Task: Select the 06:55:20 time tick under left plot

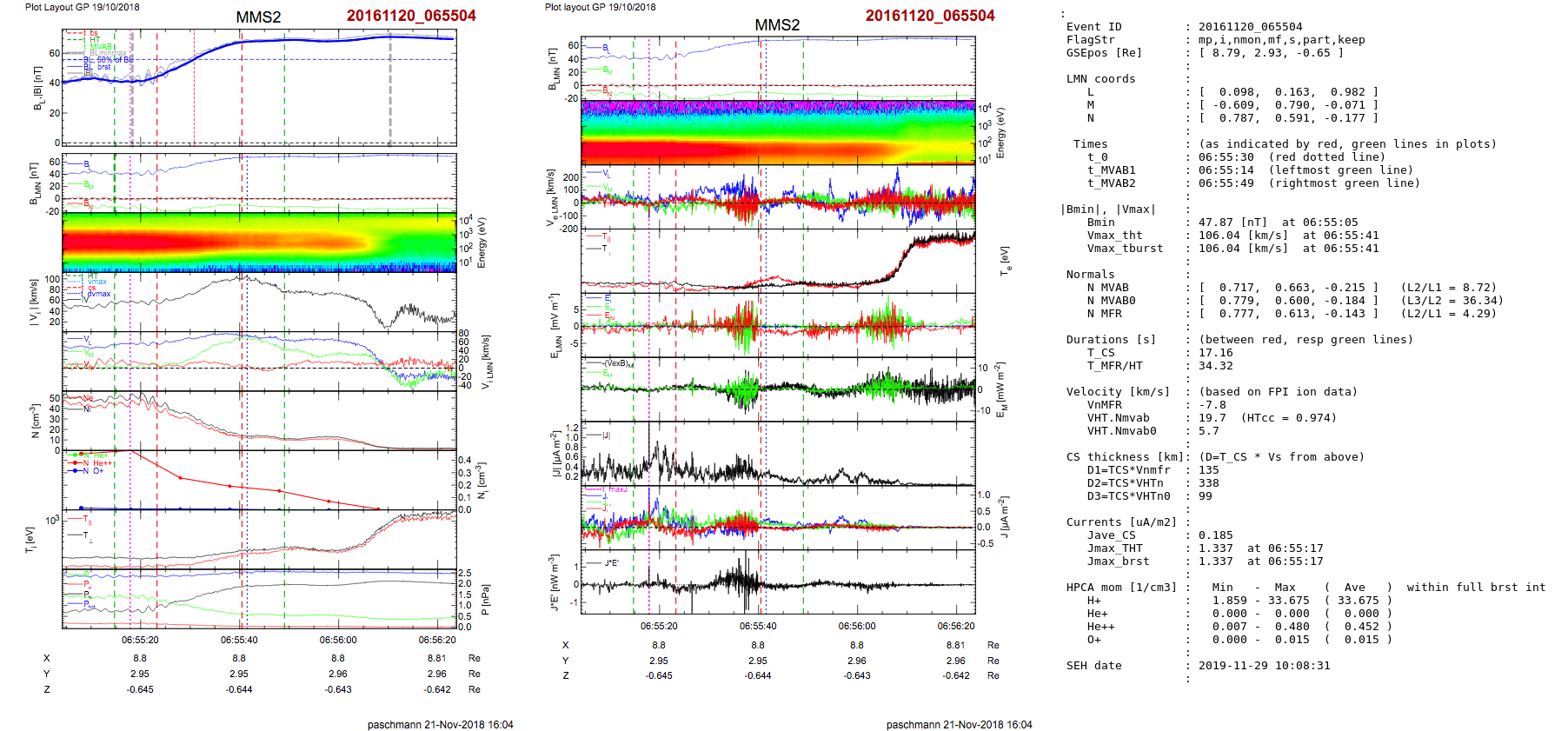Action: click(140, 640)
